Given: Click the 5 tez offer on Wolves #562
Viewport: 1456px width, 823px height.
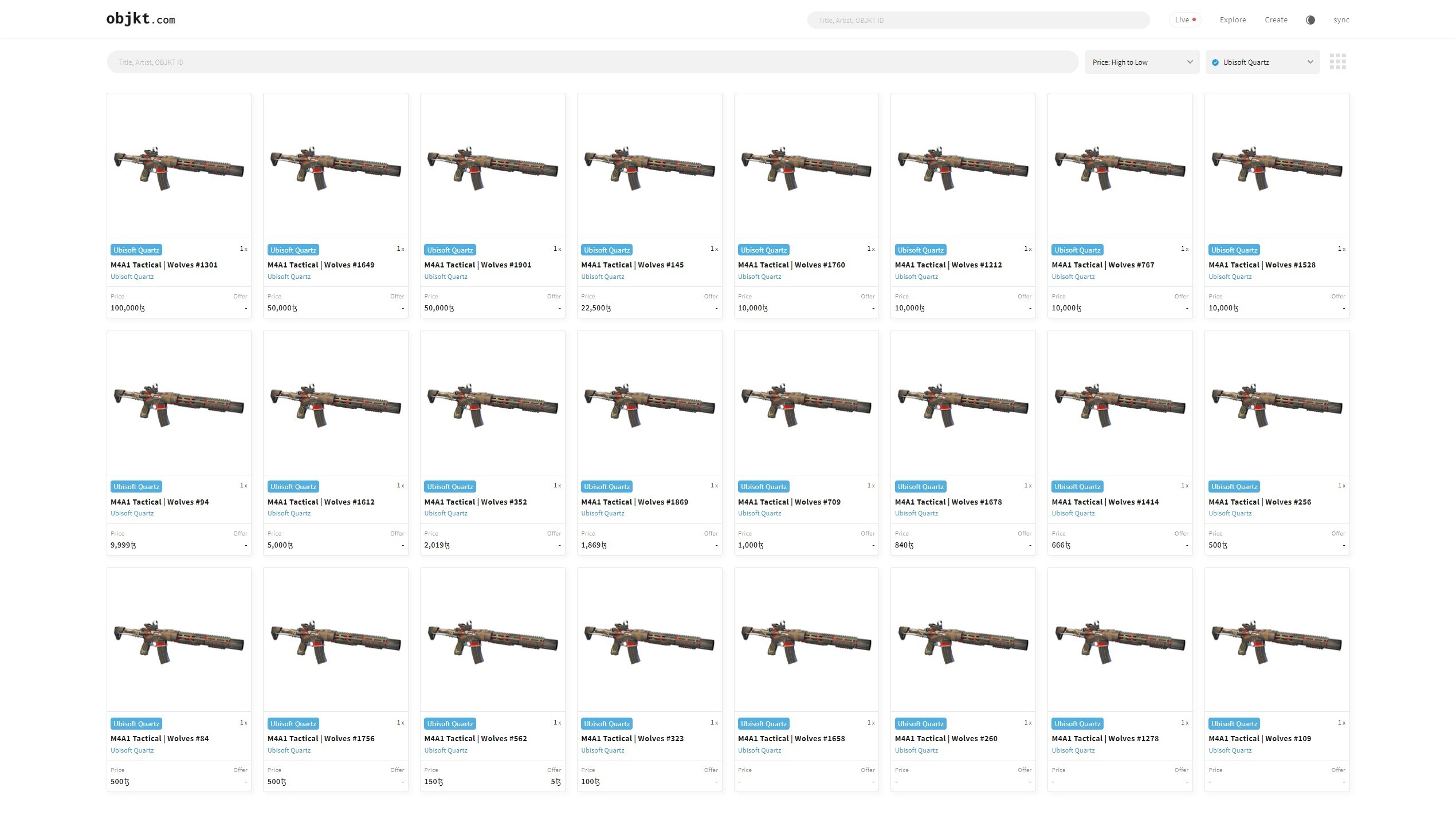Looking at the screenshot, I should coord(555,782).
